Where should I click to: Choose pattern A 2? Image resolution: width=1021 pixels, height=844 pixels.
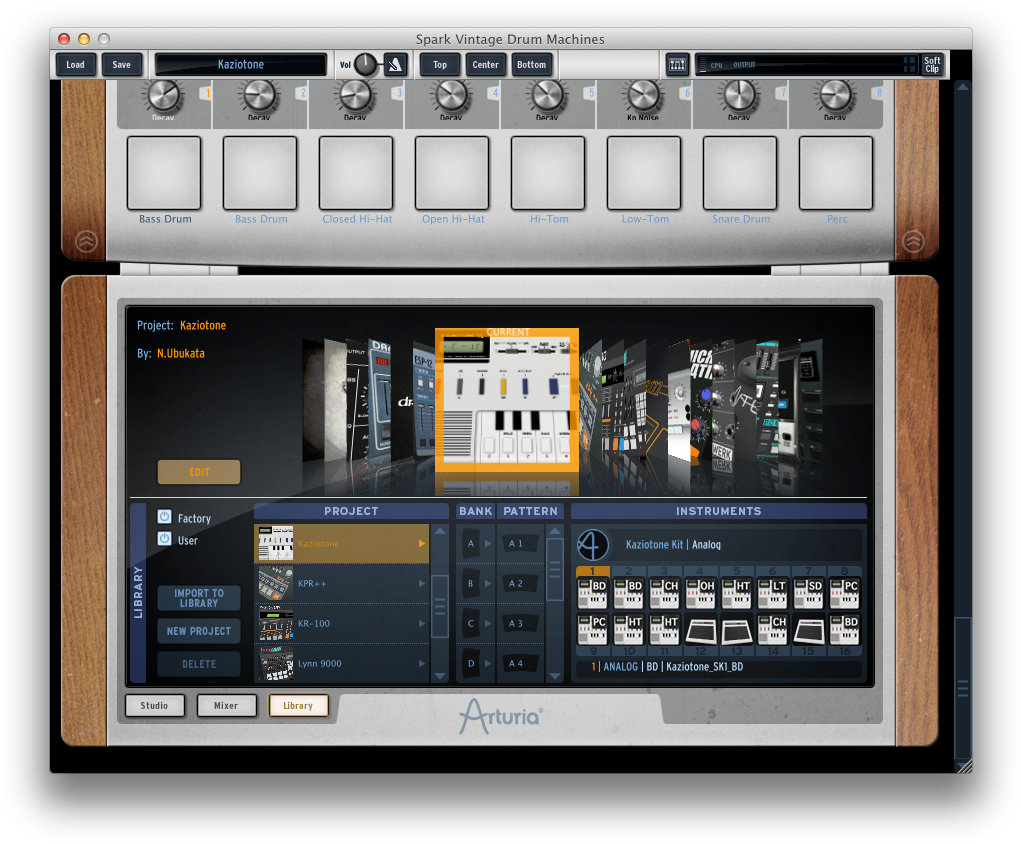(x=520, y=584)
